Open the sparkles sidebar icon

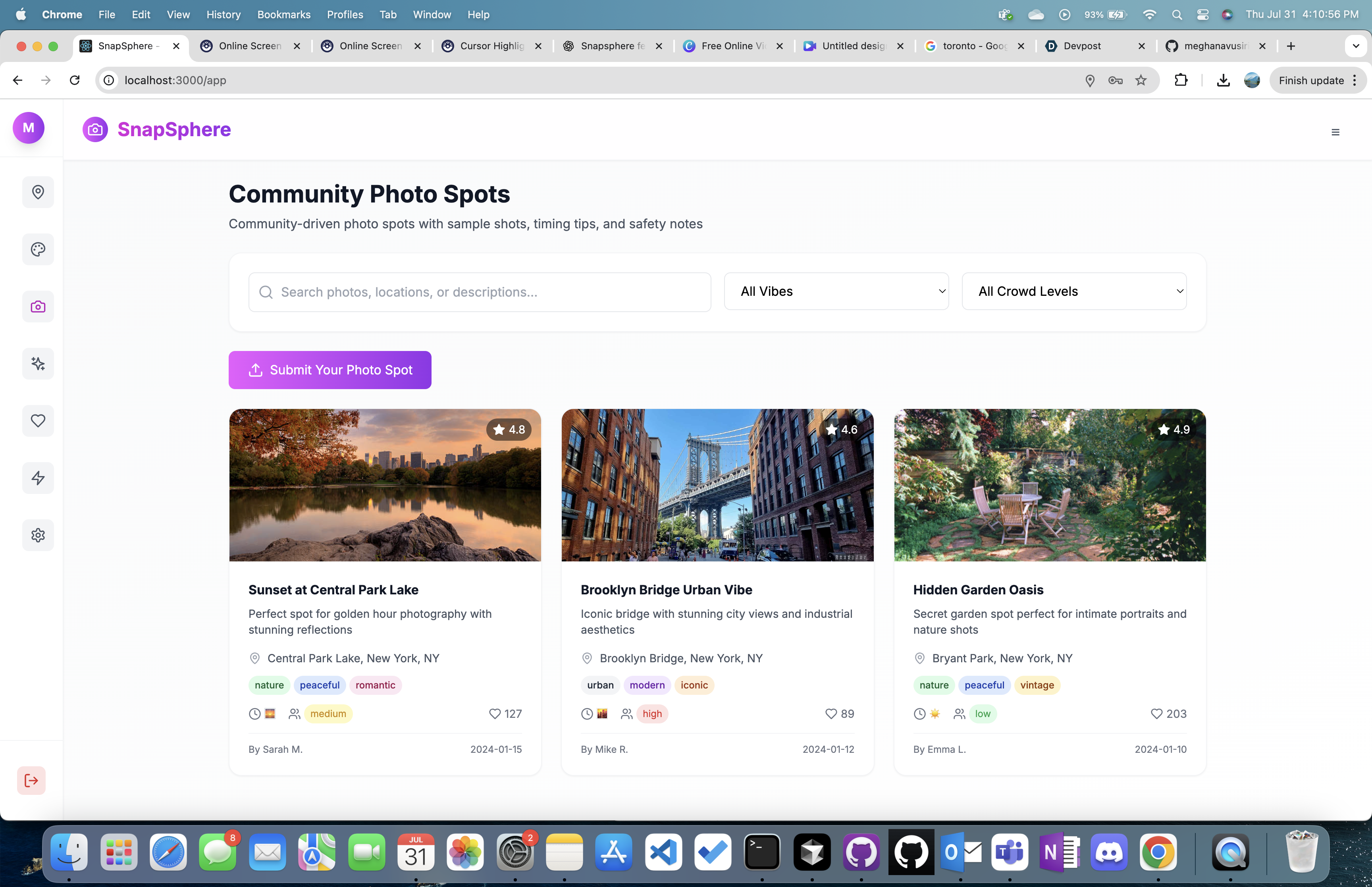(38, 363)
